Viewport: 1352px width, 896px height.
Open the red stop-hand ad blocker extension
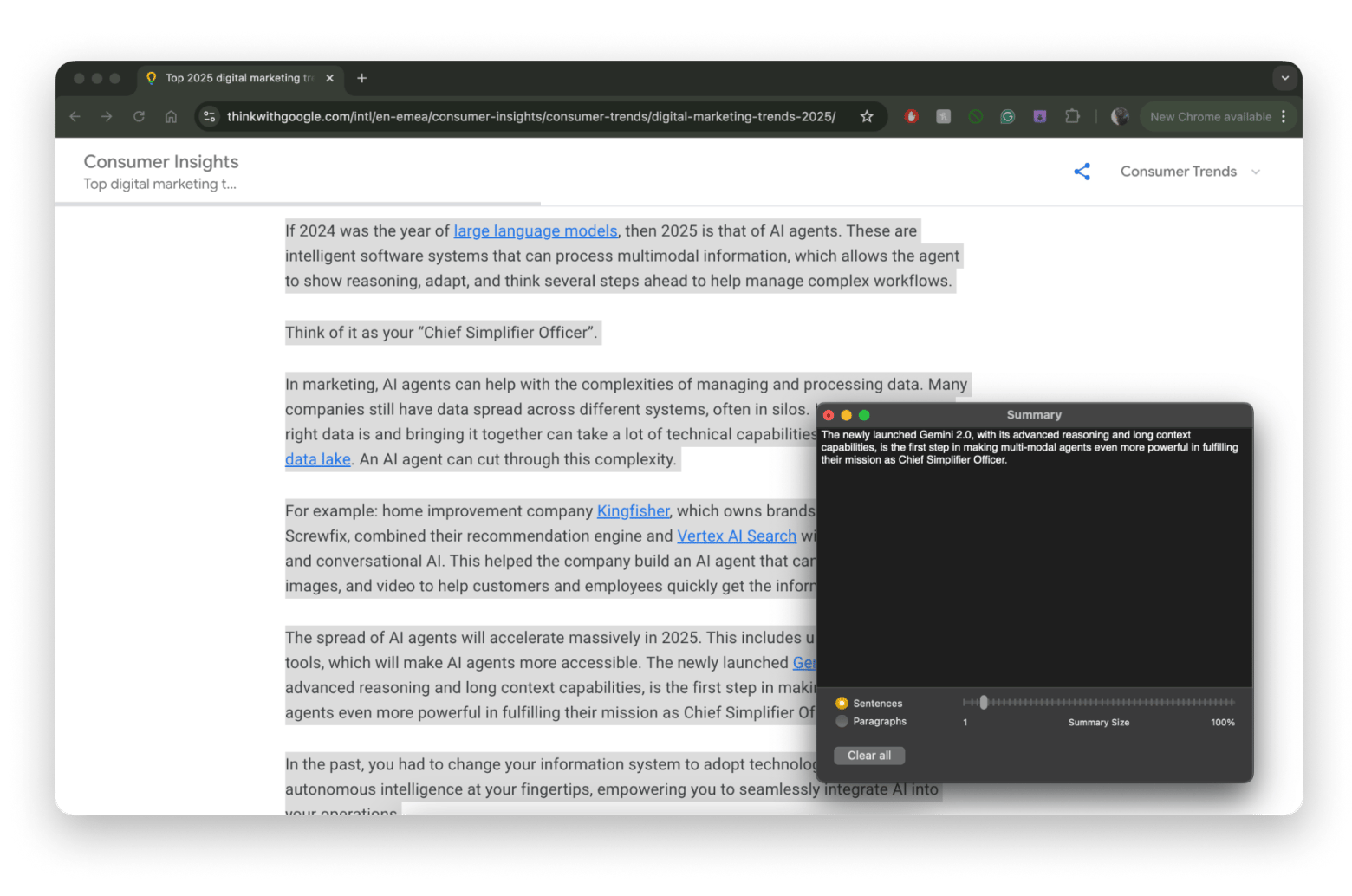[x=911, y=116]
